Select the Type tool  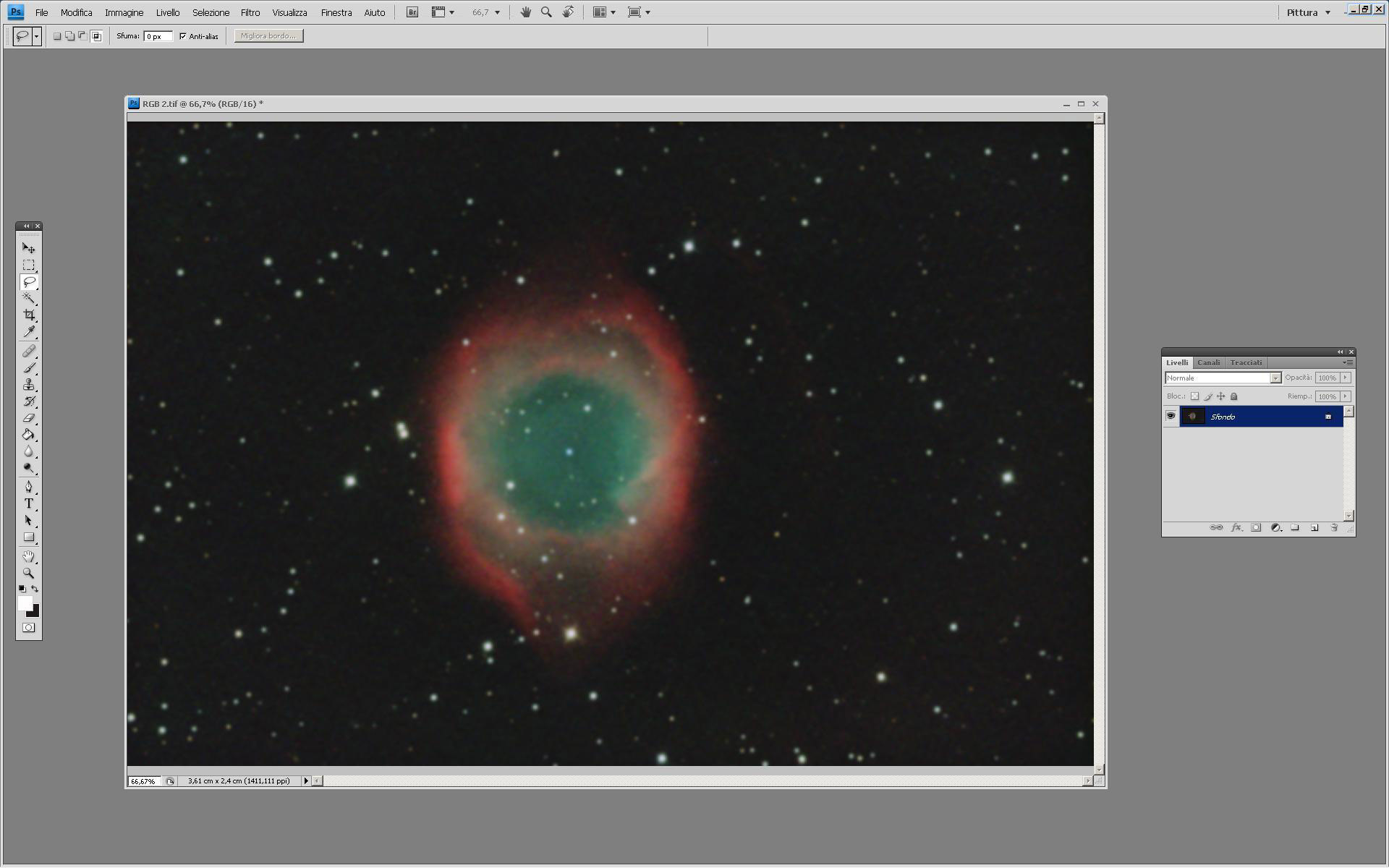[29, 503]
